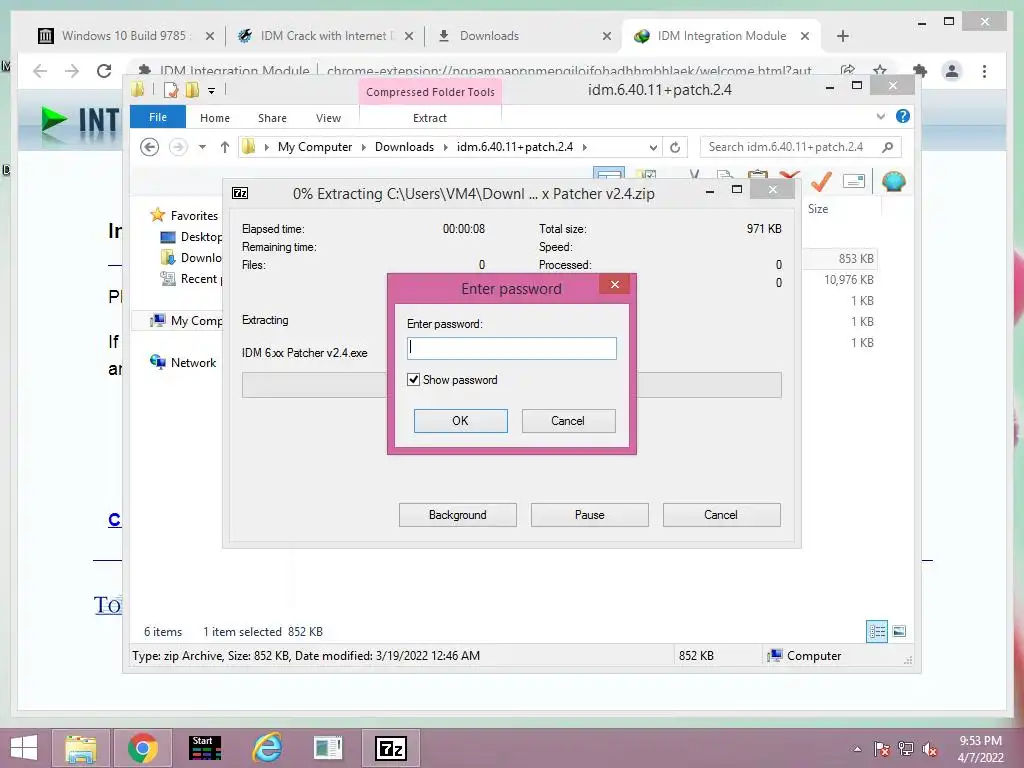1024x768 pixels.
Task: Open the Windows Start button
Action: (24, 748)
